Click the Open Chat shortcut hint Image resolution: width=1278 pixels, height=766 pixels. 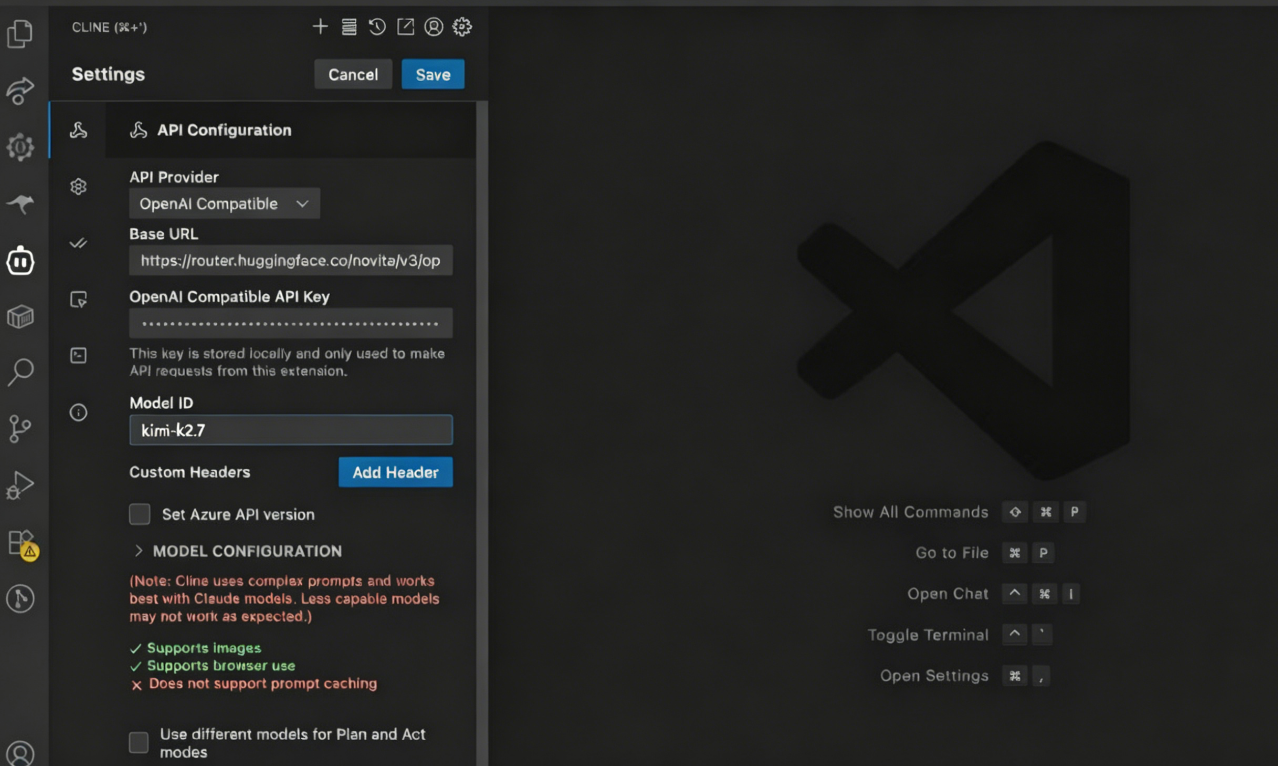tap(994, 594)
